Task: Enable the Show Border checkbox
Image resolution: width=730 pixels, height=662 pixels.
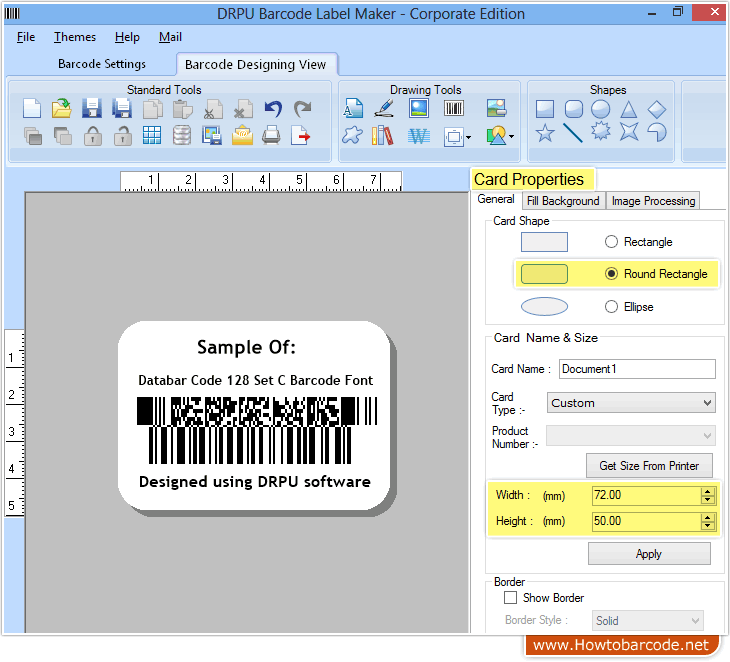Action: click(x=510, y=597)
